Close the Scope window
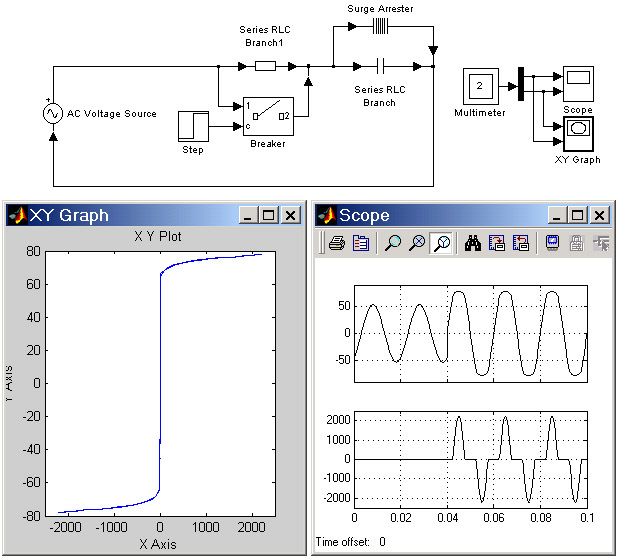Screen dimensions: 617x558 pos(599,215)
